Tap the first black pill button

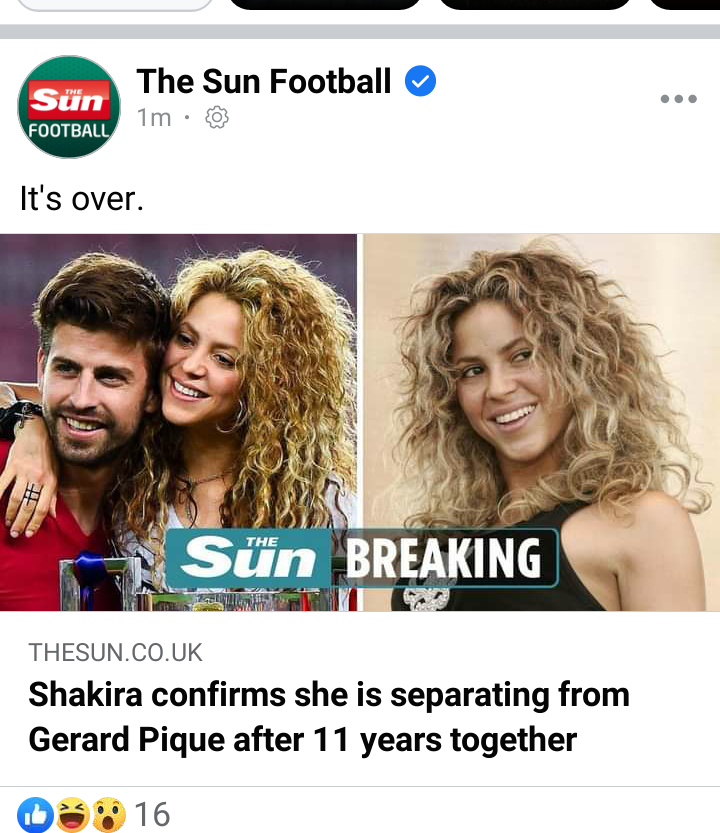pos(325,5)
